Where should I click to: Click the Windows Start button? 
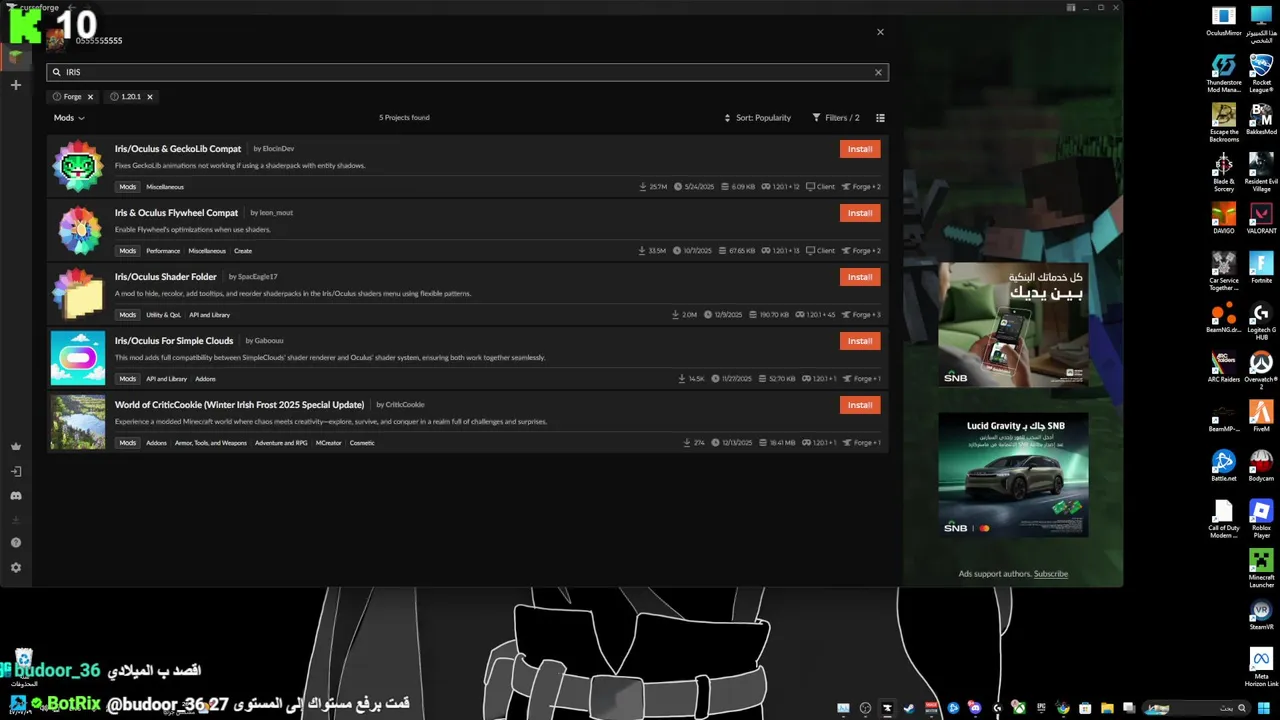(1263, 708)
